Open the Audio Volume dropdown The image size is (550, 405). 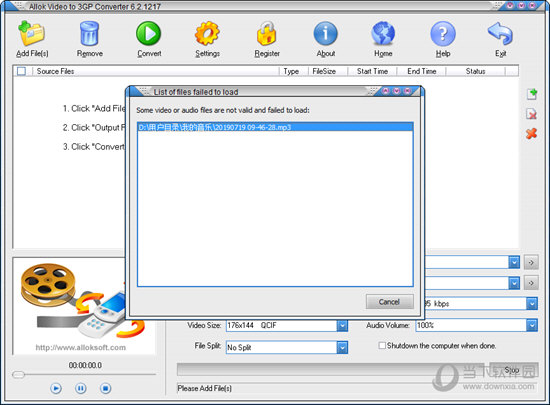point(532,325)
